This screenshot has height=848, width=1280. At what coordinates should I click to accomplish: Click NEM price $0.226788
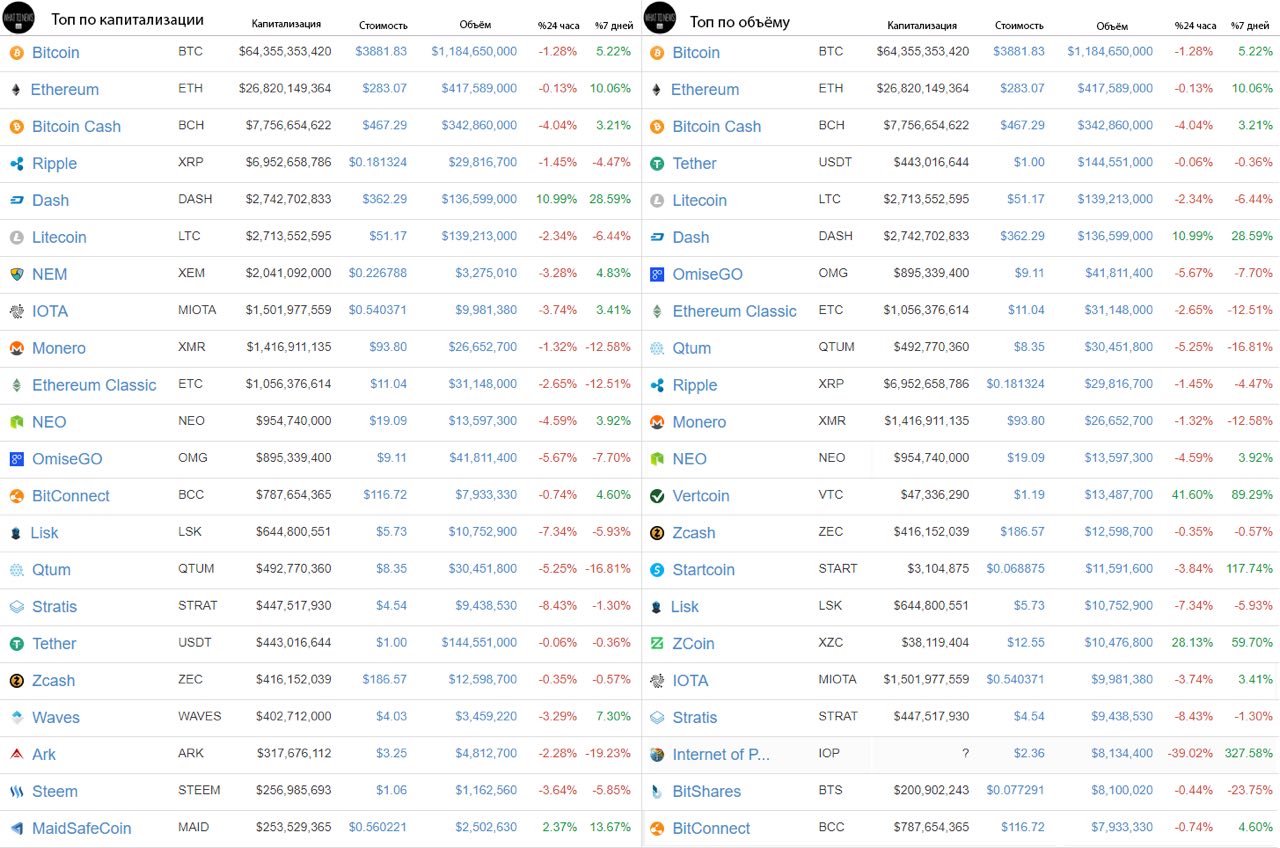(x=378, y=273)
